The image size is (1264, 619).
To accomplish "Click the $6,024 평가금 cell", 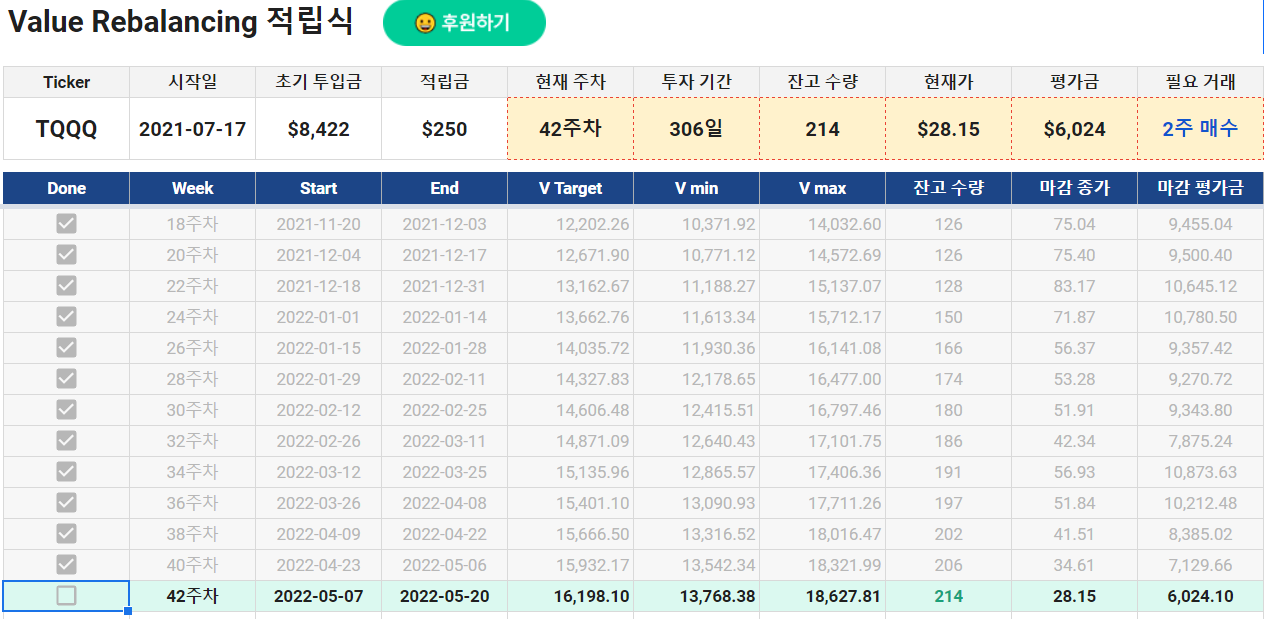I will (1074, 128).
